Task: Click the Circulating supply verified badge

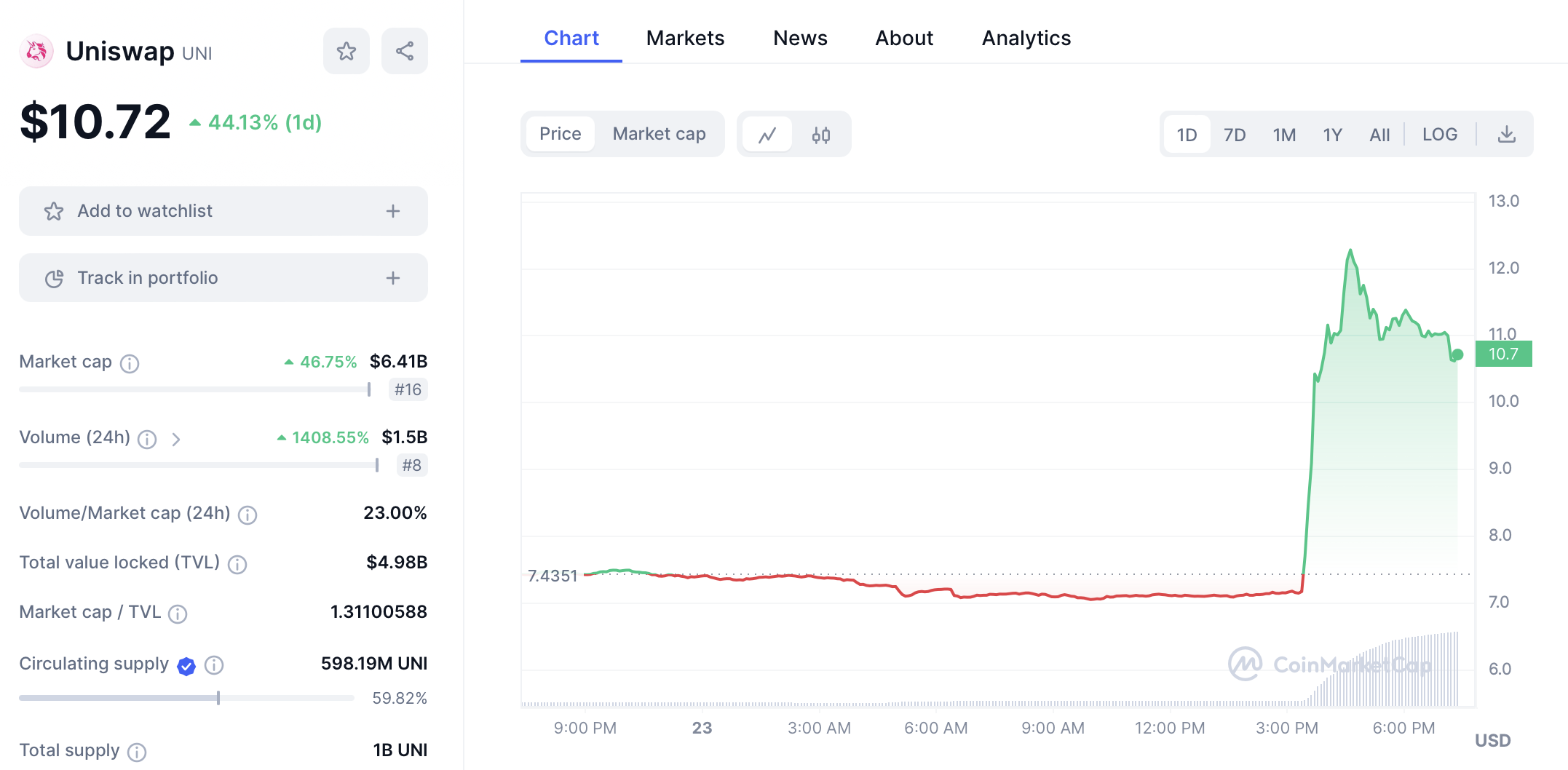Action: (186, 665)
